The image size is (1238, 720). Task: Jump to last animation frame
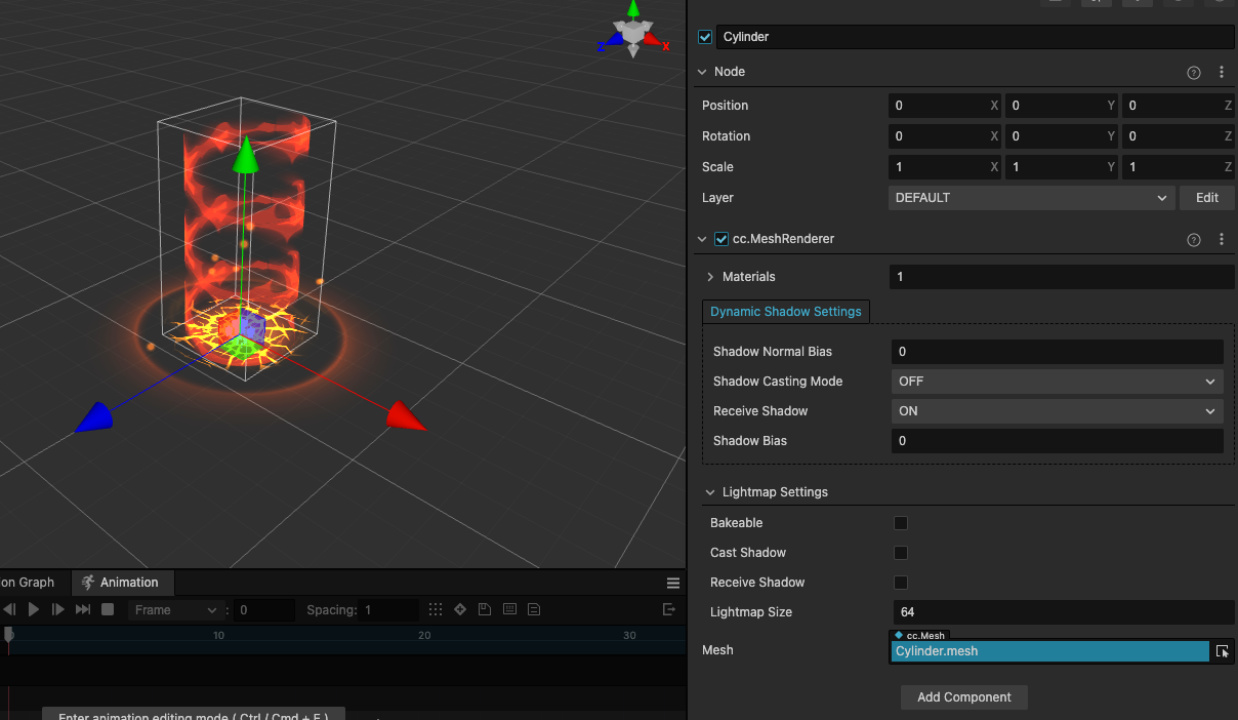(83, 609)
